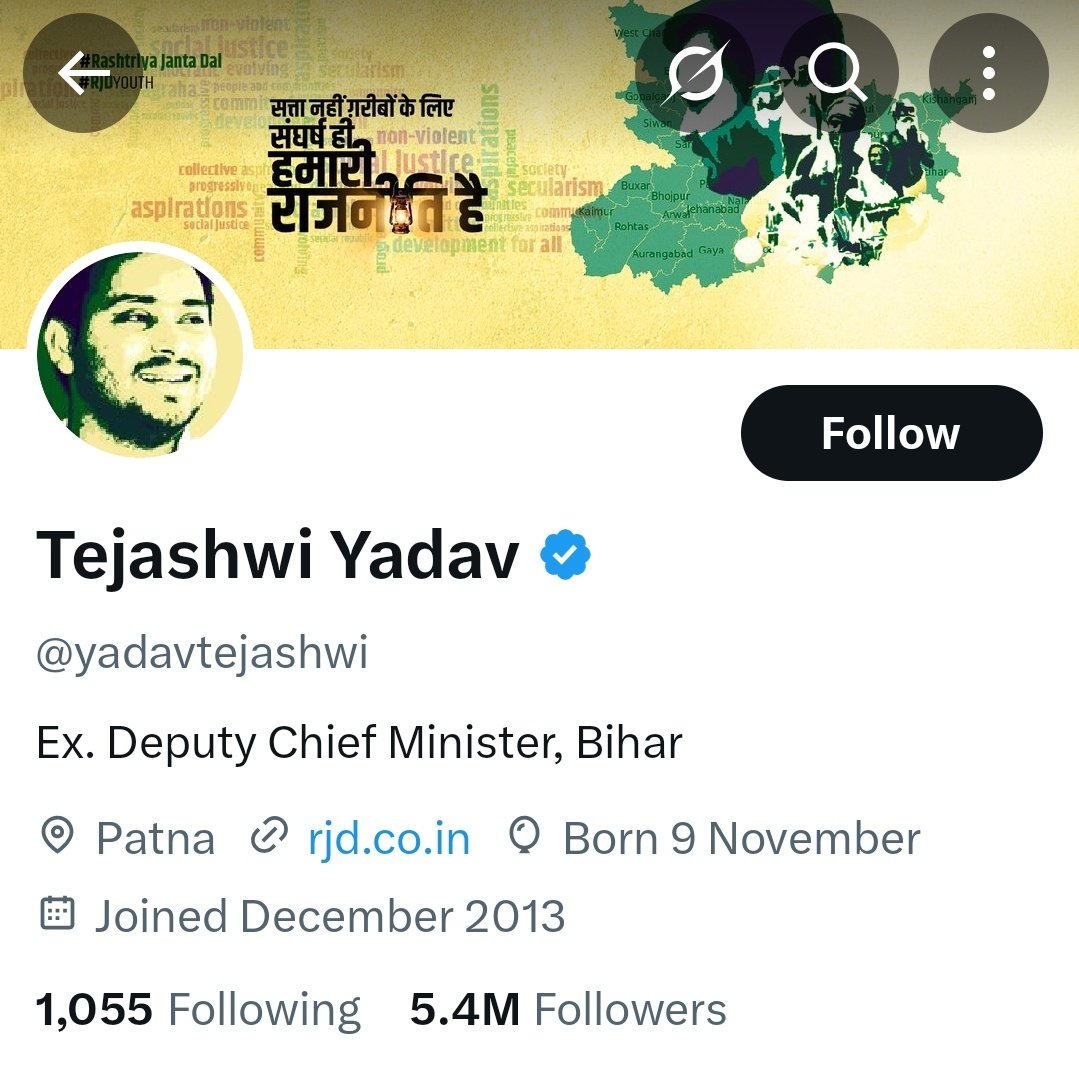1079x1084 pixels.
Task: Tap the @yadavtejashwi handle
Action: [x=202, y=653]
